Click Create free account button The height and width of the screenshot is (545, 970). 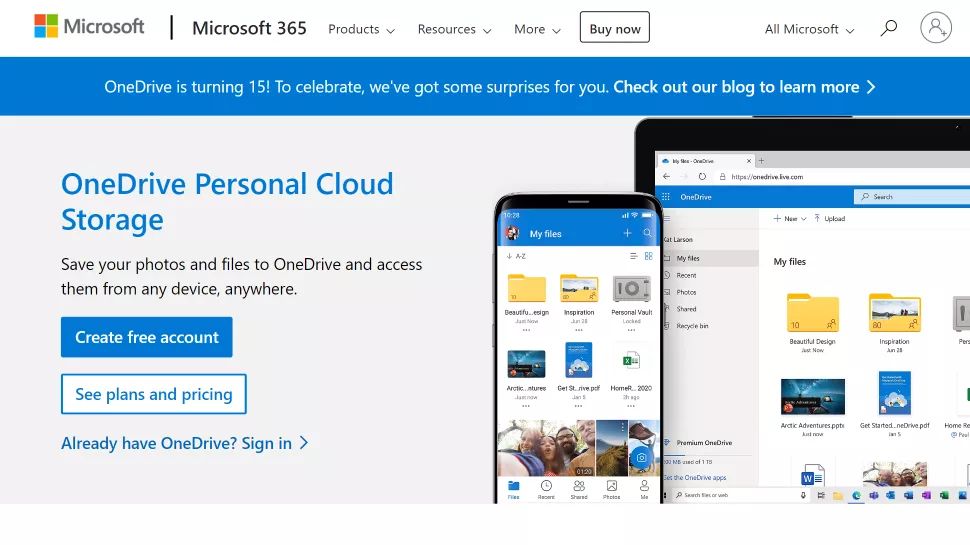tap(147, 337)
